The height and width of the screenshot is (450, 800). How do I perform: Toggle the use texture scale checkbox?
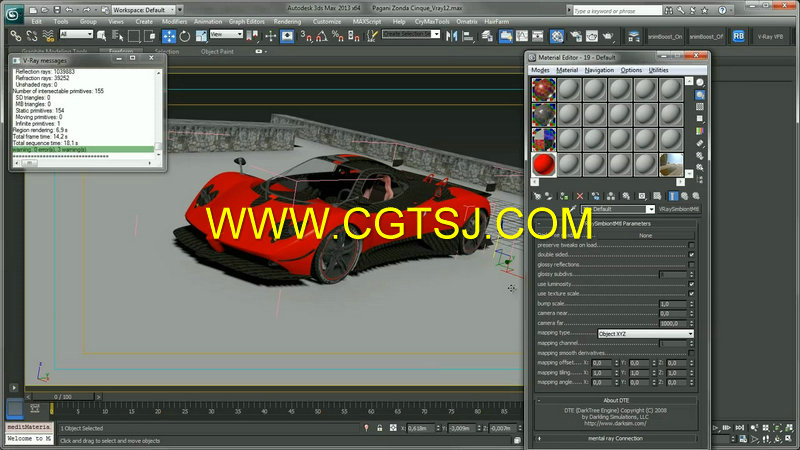(691, 294)
